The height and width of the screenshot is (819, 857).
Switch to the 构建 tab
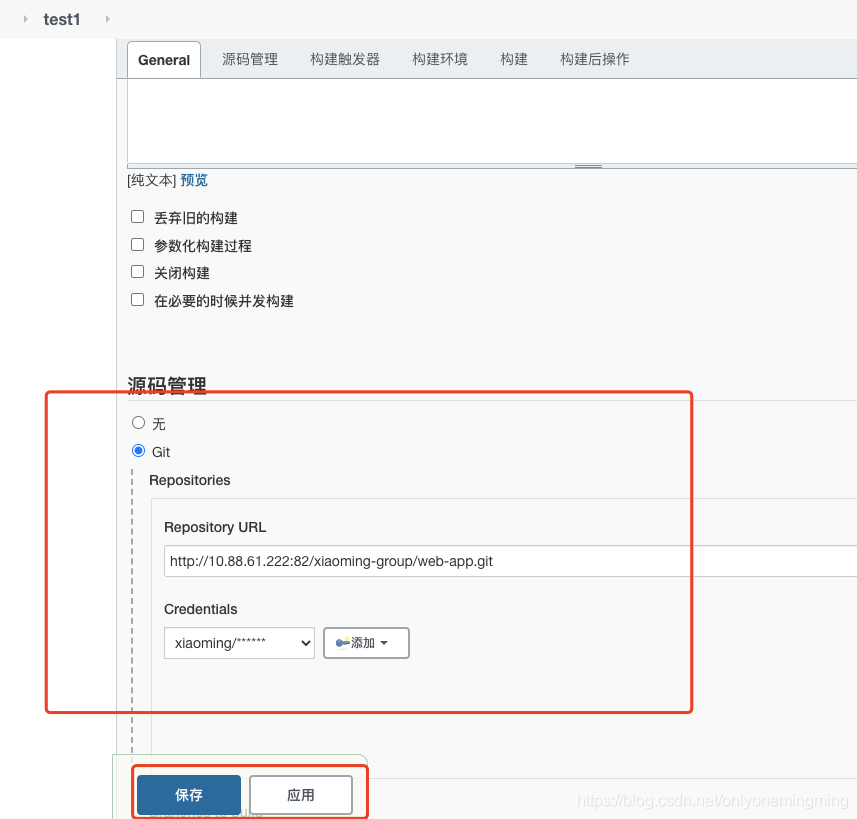(514, 59)
